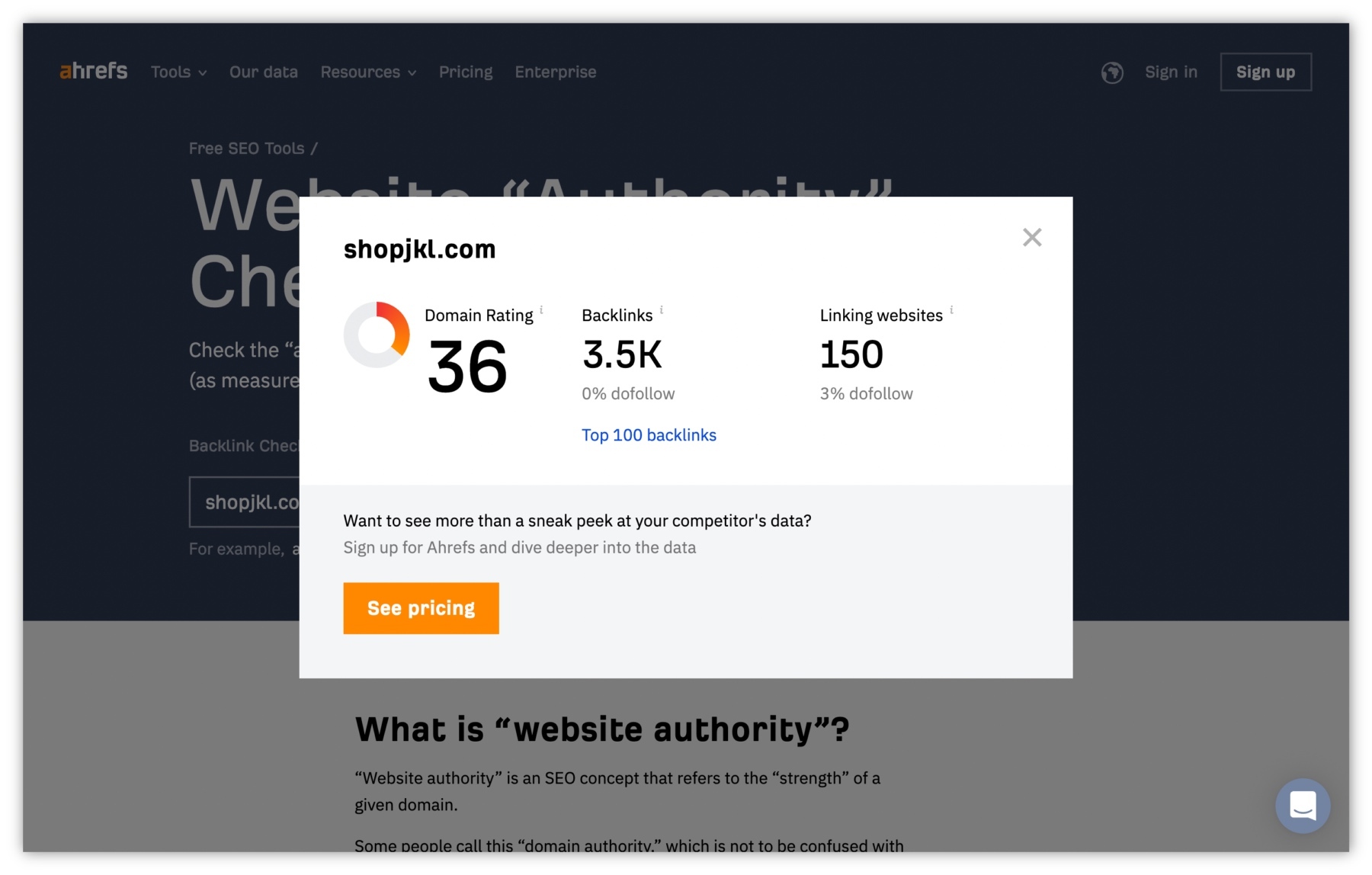Select Our data in the navigation
The height and width of the screenshot is (875, 1372).
click(263, 72)
